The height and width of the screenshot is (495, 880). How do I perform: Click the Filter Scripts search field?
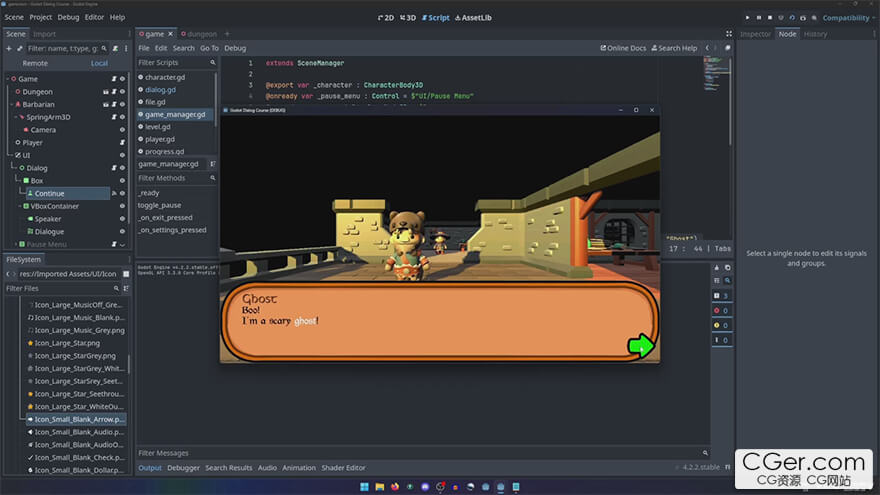pyautogui.click(x=177, y=63)
